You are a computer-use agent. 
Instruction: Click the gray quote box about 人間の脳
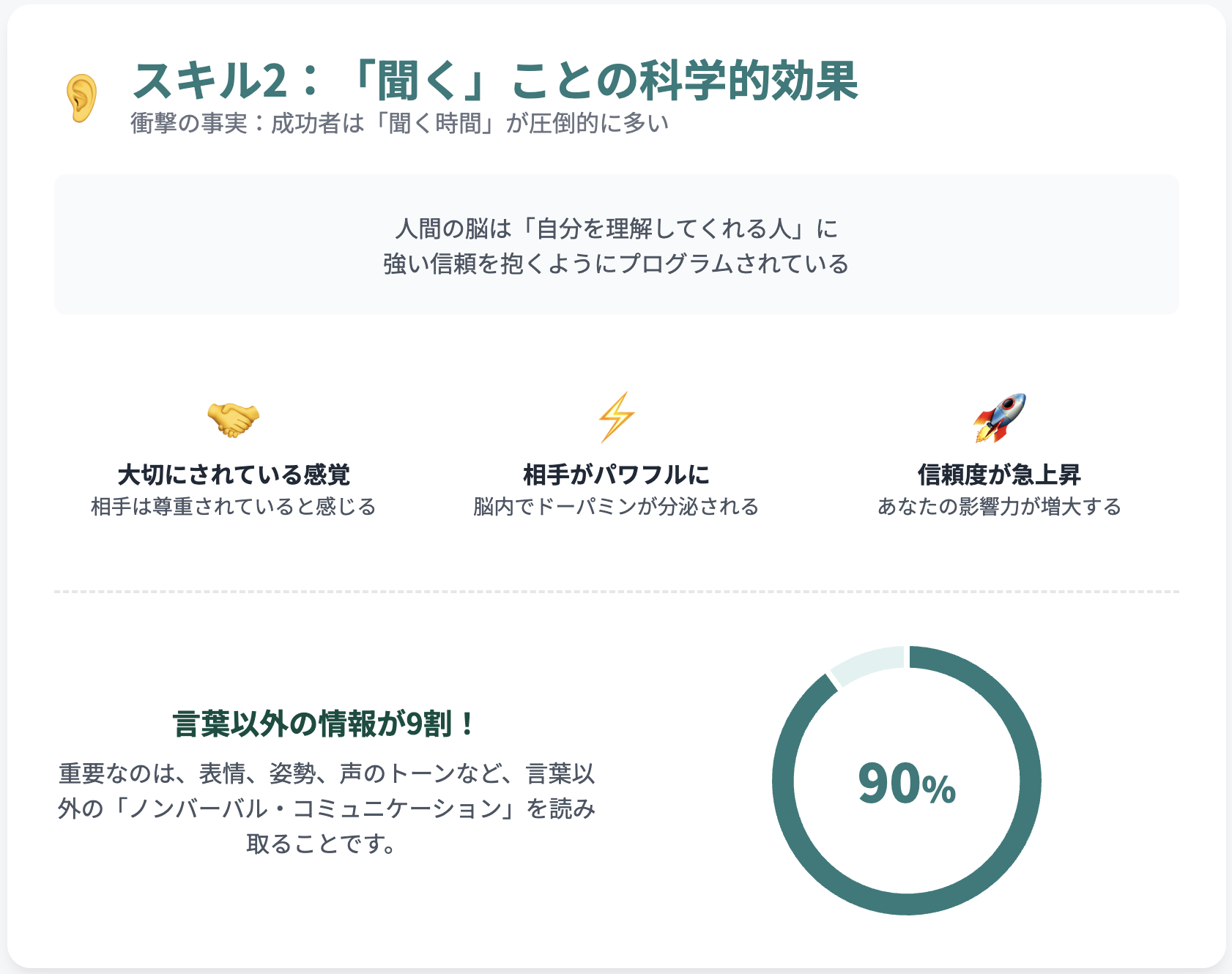[616, 245]
